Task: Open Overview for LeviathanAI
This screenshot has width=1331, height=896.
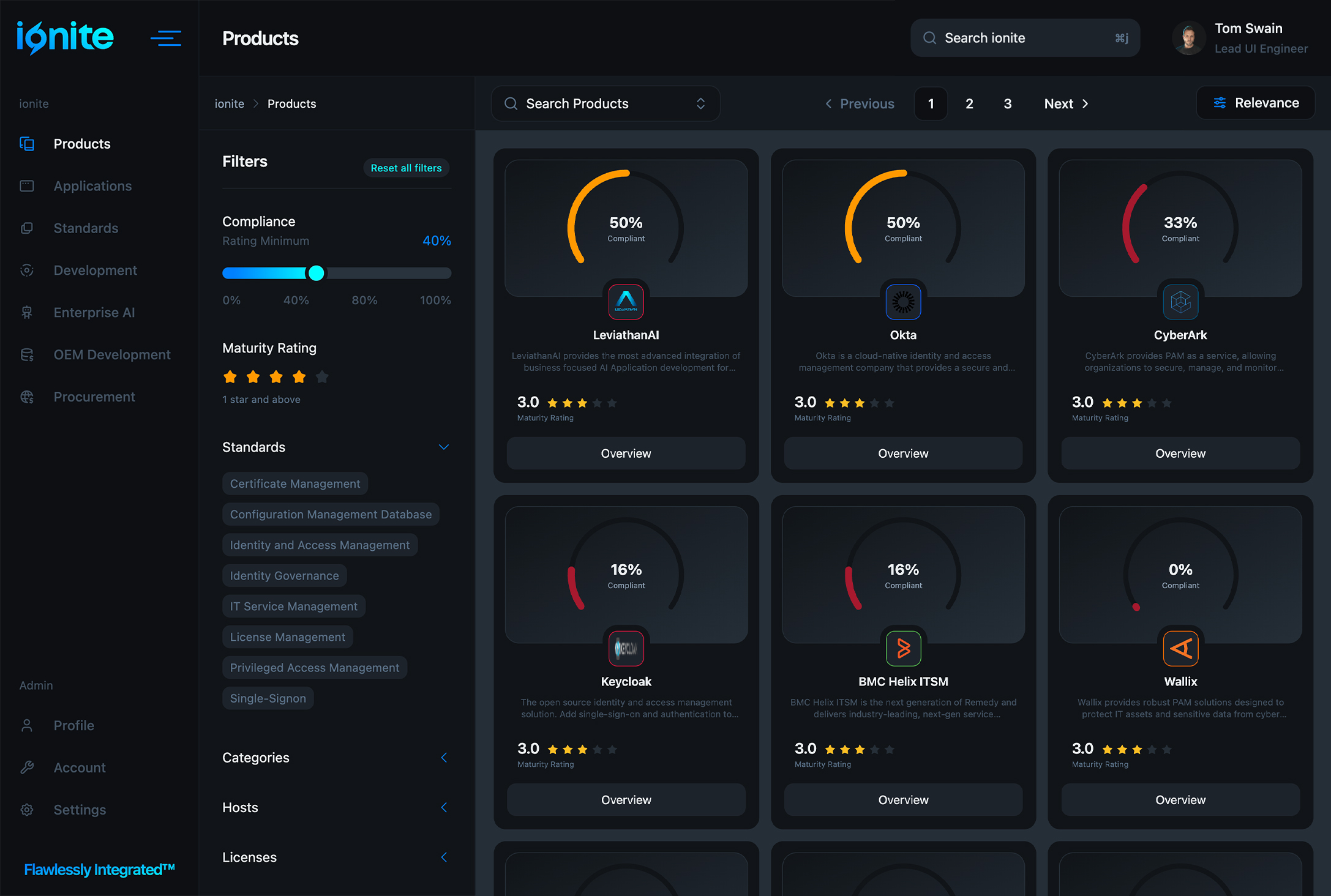Action: 626,453
